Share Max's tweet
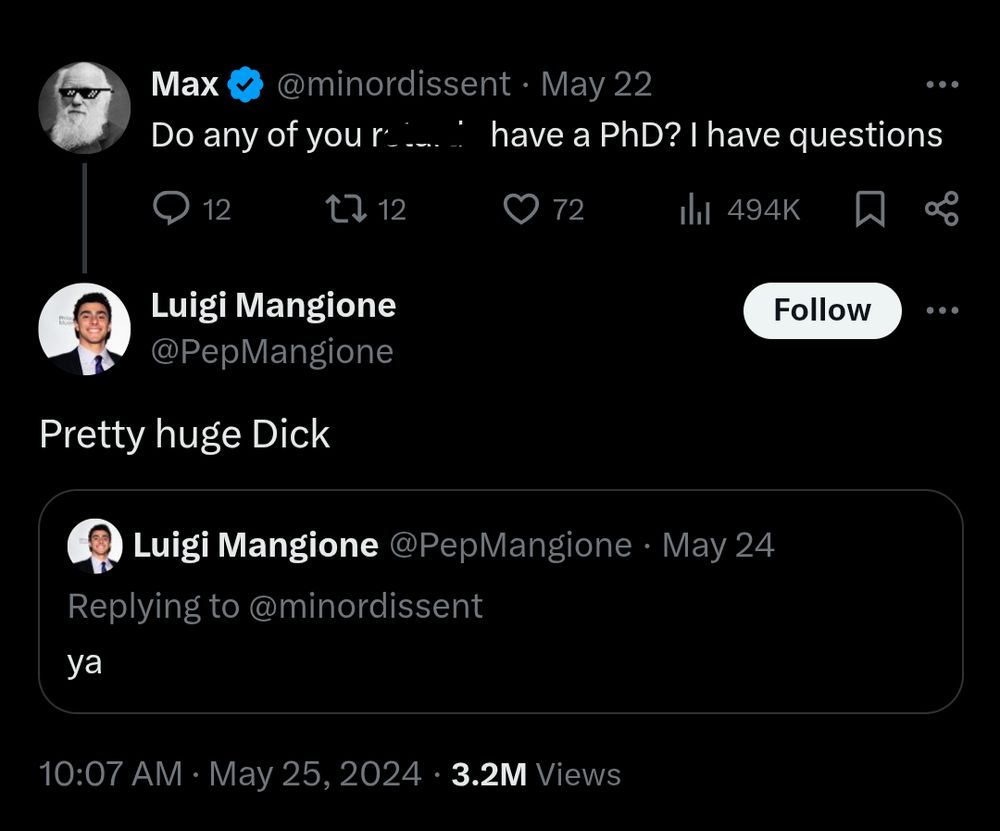The width and height of the screenshot is (1000, 831). click(941, 209)
